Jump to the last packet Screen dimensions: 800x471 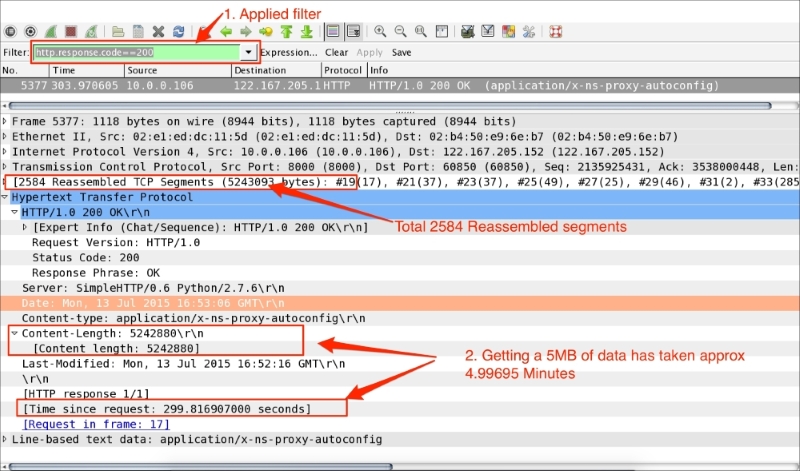[x=307, y=32]
